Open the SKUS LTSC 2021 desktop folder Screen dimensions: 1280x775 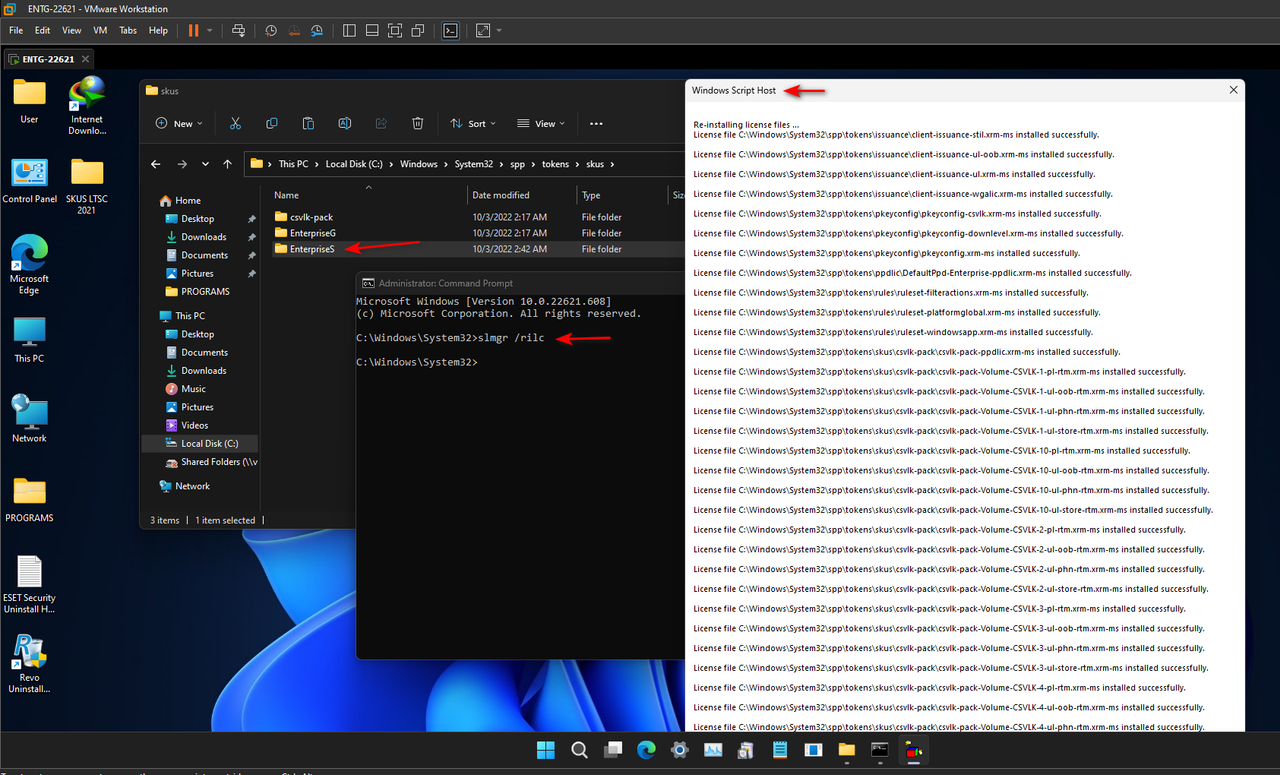pyautogui.click(x=87, y=186)
